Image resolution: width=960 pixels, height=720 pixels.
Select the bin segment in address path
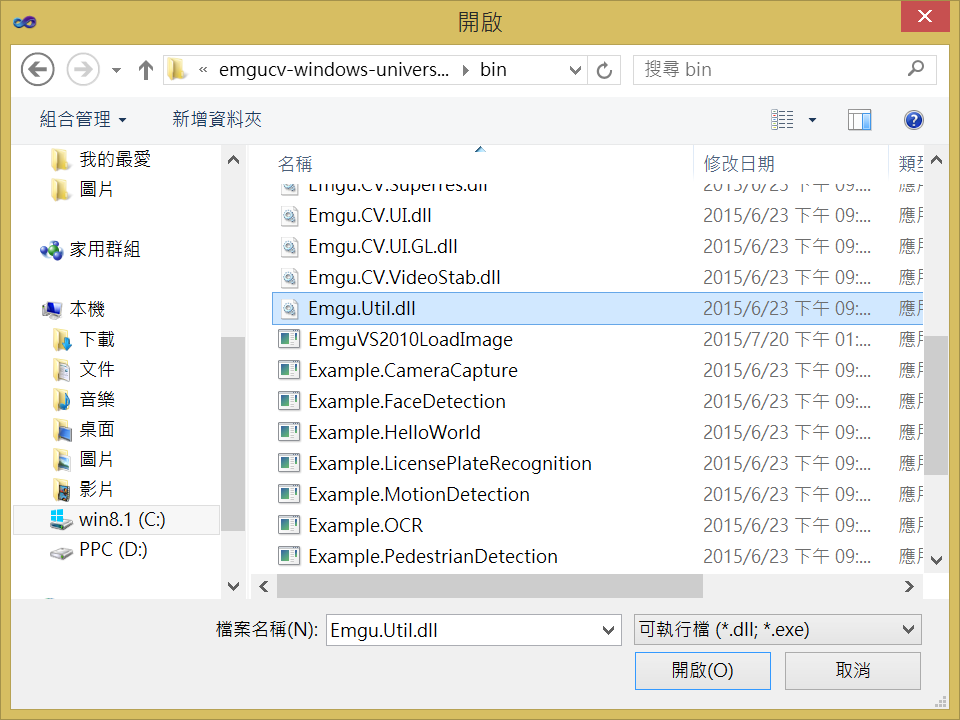point(493,70)
